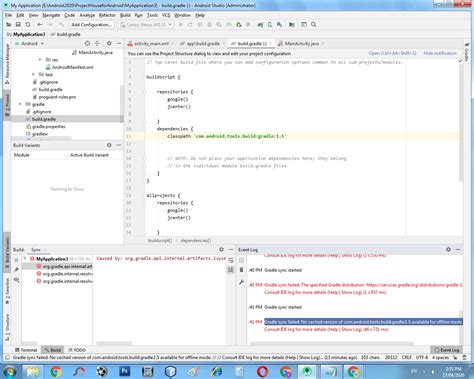Open the TODO bottom tool button

pos(77,350)
